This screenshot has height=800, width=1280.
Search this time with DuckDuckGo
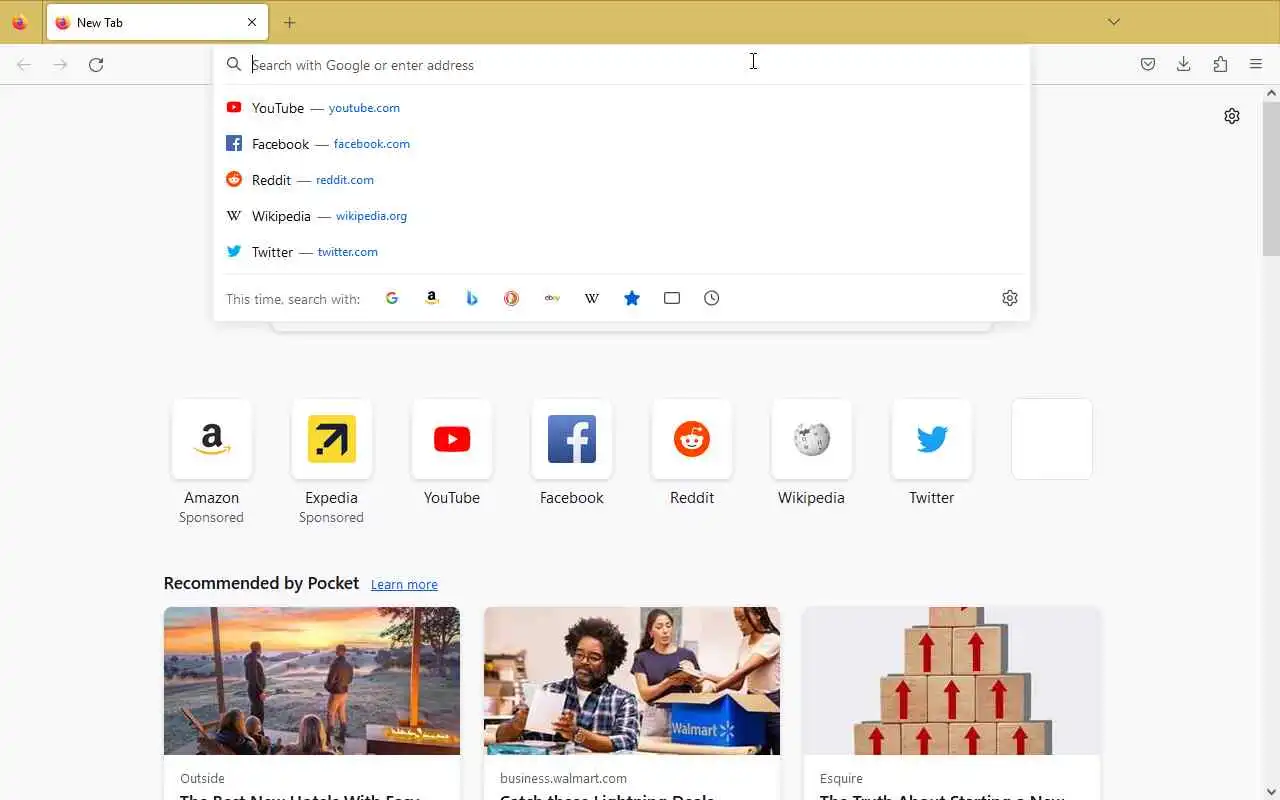click(x=512, y=298)
